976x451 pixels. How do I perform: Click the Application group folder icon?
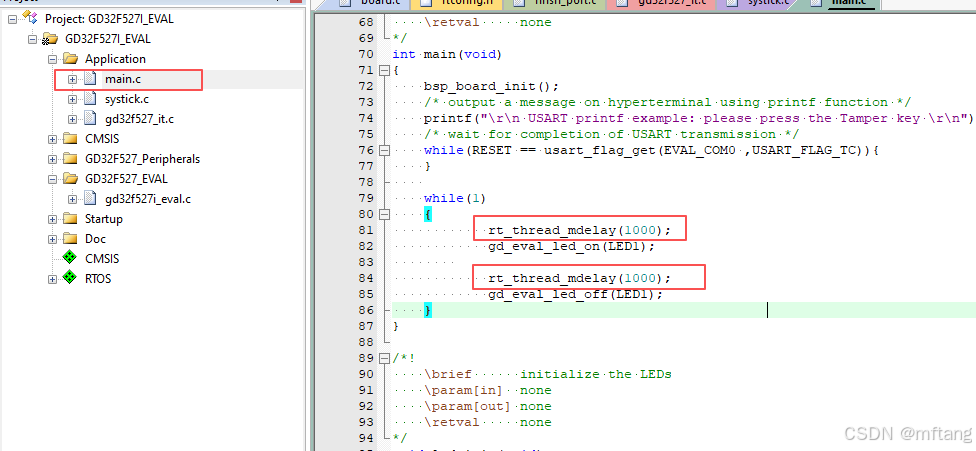(70, 58)
